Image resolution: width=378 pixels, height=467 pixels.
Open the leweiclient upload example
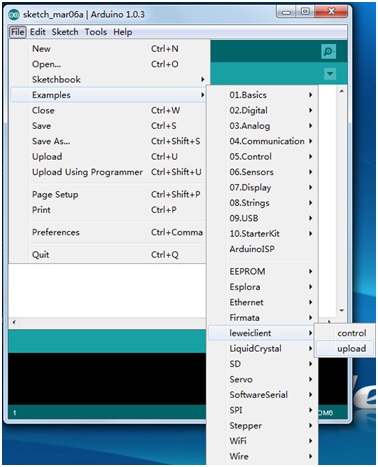[345, 348]
